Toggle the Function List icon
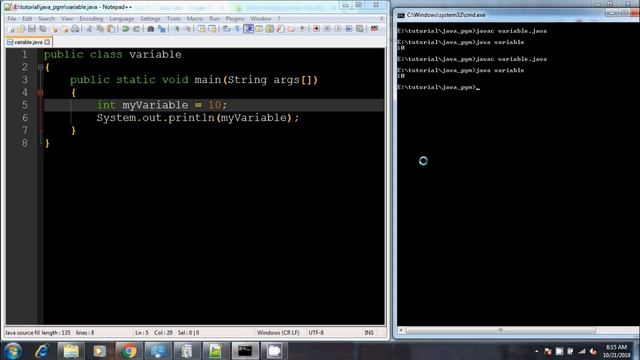640x360 pixels. 280,29
